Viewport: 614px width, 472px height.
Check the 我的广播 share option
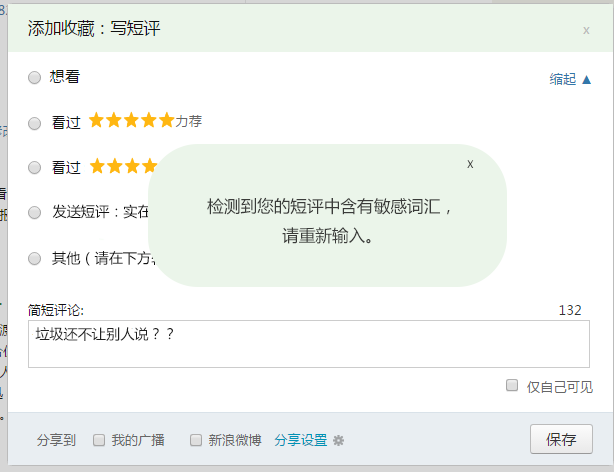99,440
